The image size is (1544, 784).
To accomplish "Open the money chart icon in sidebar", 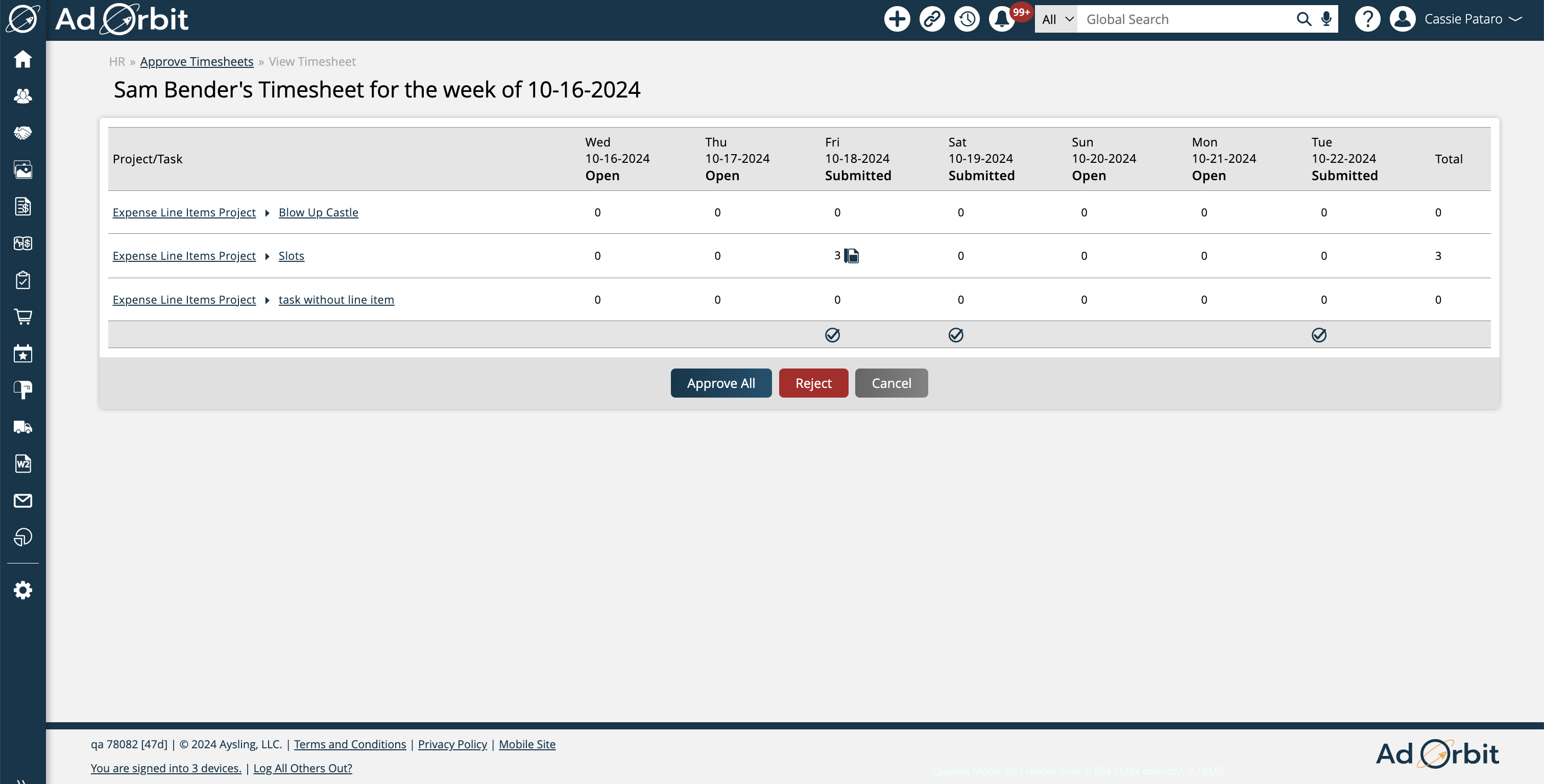I will point(23,243).
